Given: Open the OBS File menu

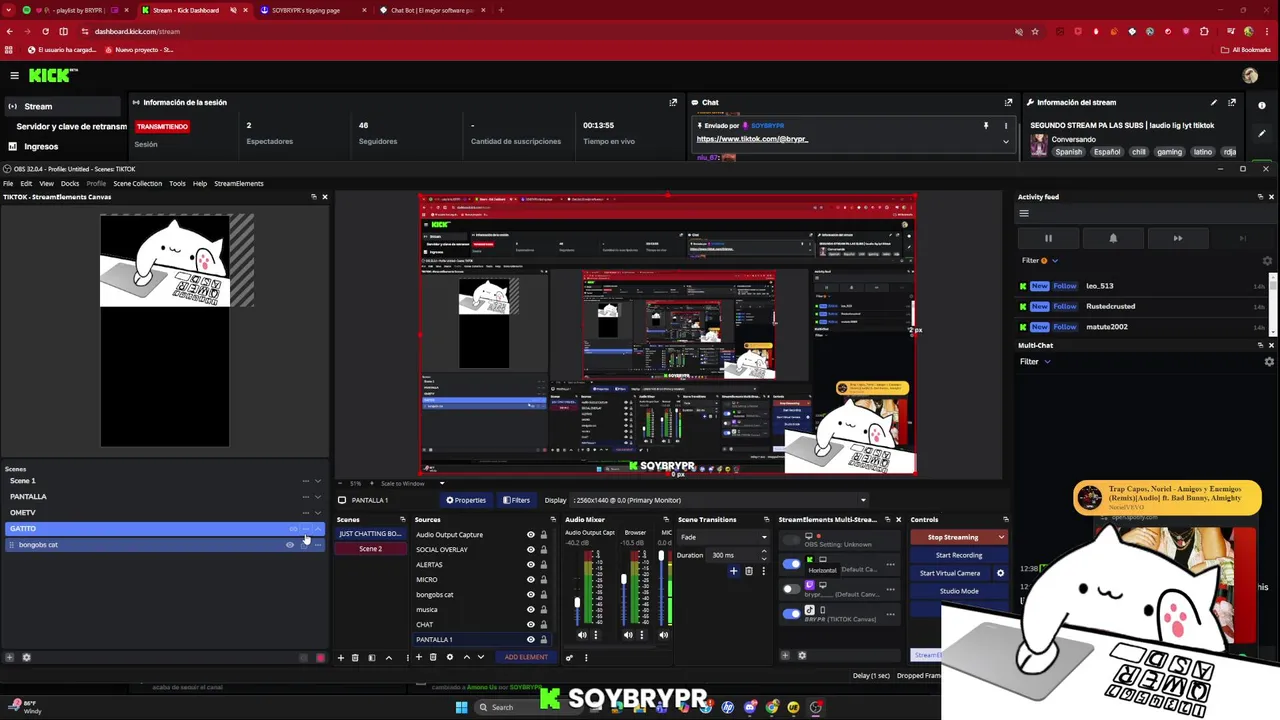Looking at the screenshot, I should (x=8, y=183).
